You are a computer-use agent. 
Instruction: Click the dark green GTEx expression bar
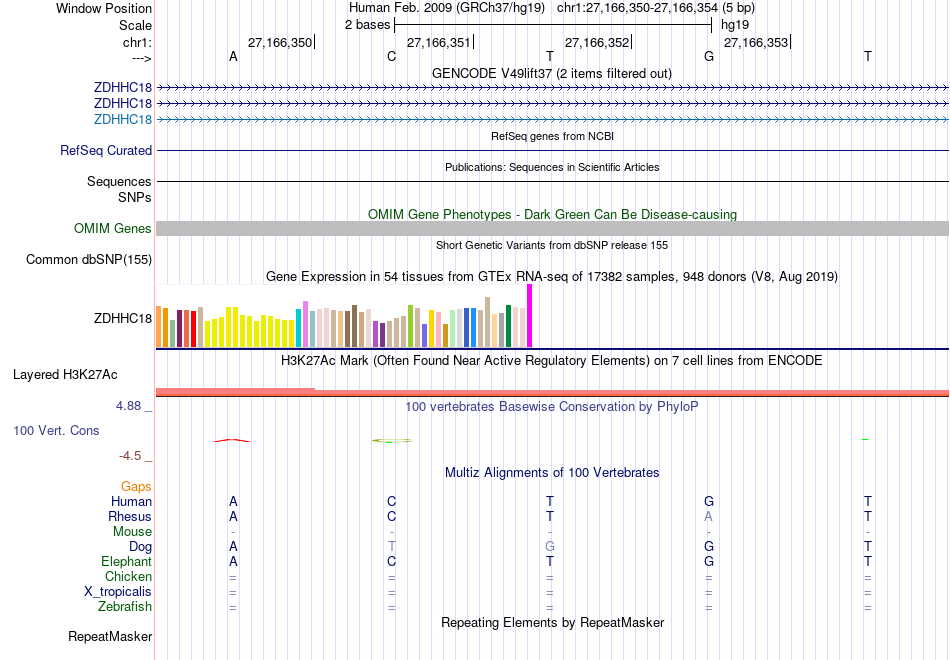coord(508,326)
